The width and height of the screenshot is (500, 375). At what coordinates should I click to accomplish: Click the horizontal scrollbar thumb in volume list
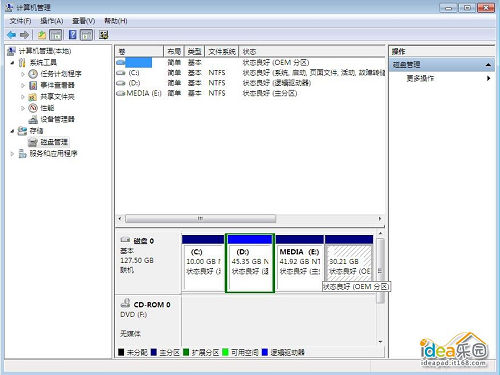(x=200, y=219)
